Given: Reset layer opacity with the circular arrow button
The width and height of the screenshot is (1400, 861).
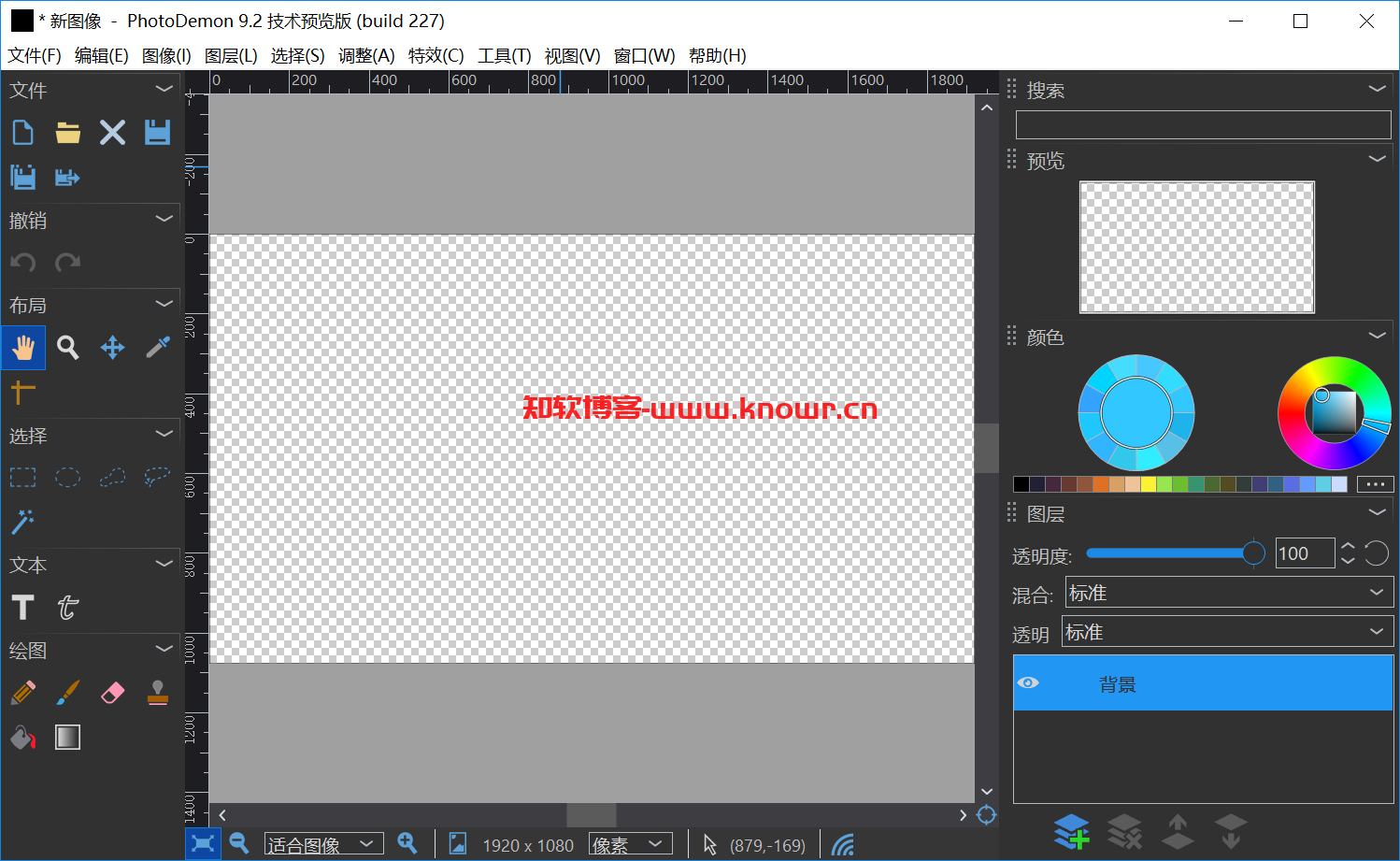Looking at the screenshot, I should coord(1377,553).
